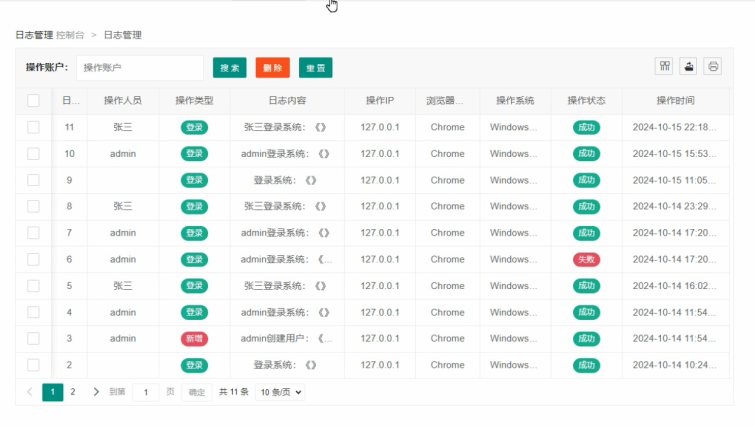This screenshot has width=755, height=430.
Task: Click the red 新增 type badge
Action: coord(194,339)
